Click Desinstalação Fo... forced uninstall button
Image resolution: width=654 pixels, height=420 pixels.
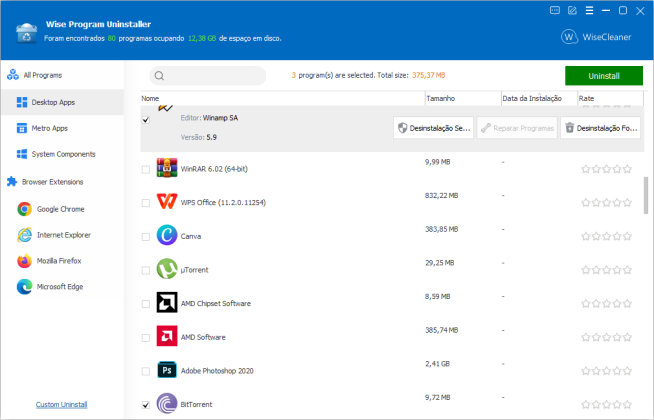pyautogui.click(x=601, y=128)
